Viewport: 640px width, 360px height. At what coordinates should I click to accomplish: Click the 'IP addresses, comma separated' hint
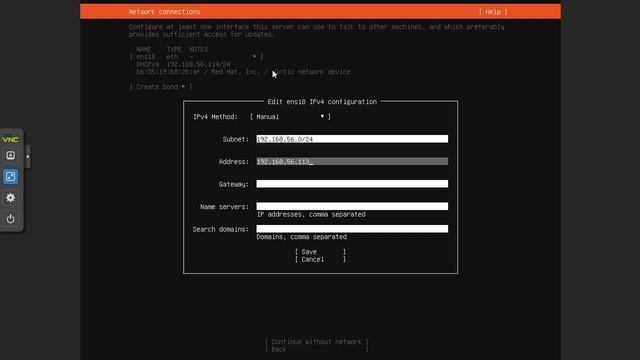tap(311, 215)
